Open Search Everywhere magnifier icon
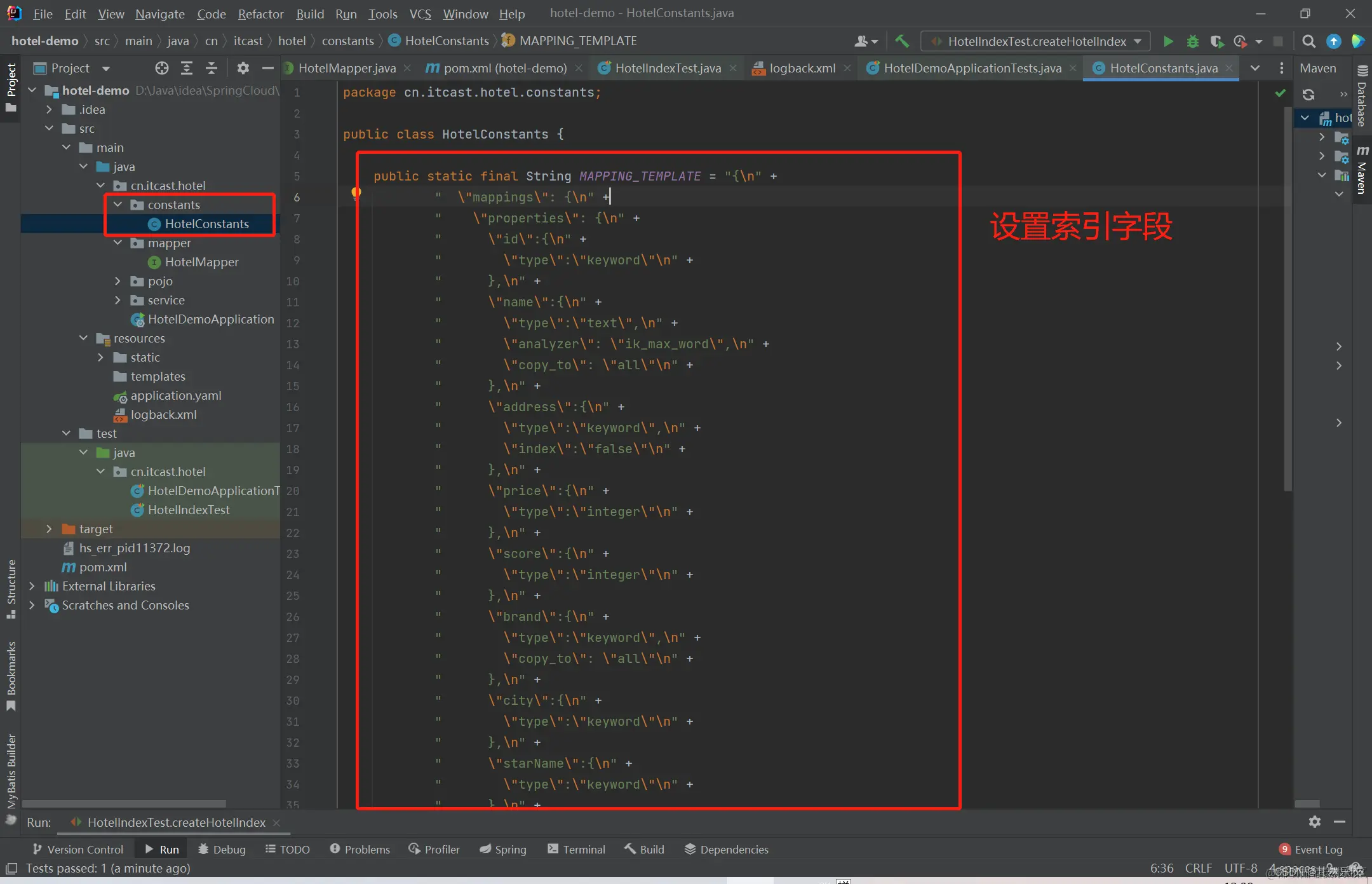 click(1308, 41)
